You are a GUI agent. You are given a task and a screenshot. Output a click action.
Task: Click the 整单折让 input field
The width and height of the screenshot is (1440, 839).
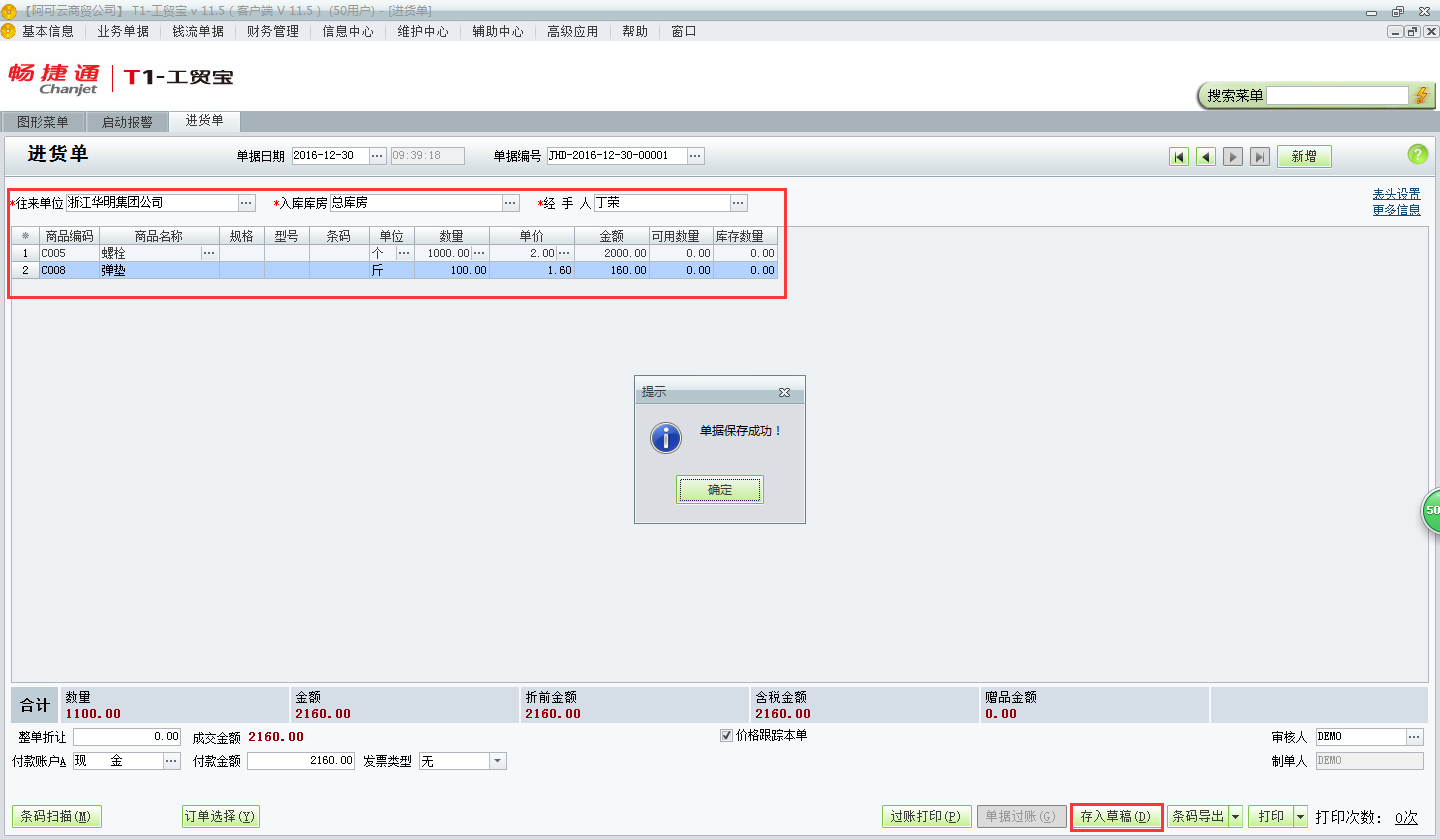[127, 738]
